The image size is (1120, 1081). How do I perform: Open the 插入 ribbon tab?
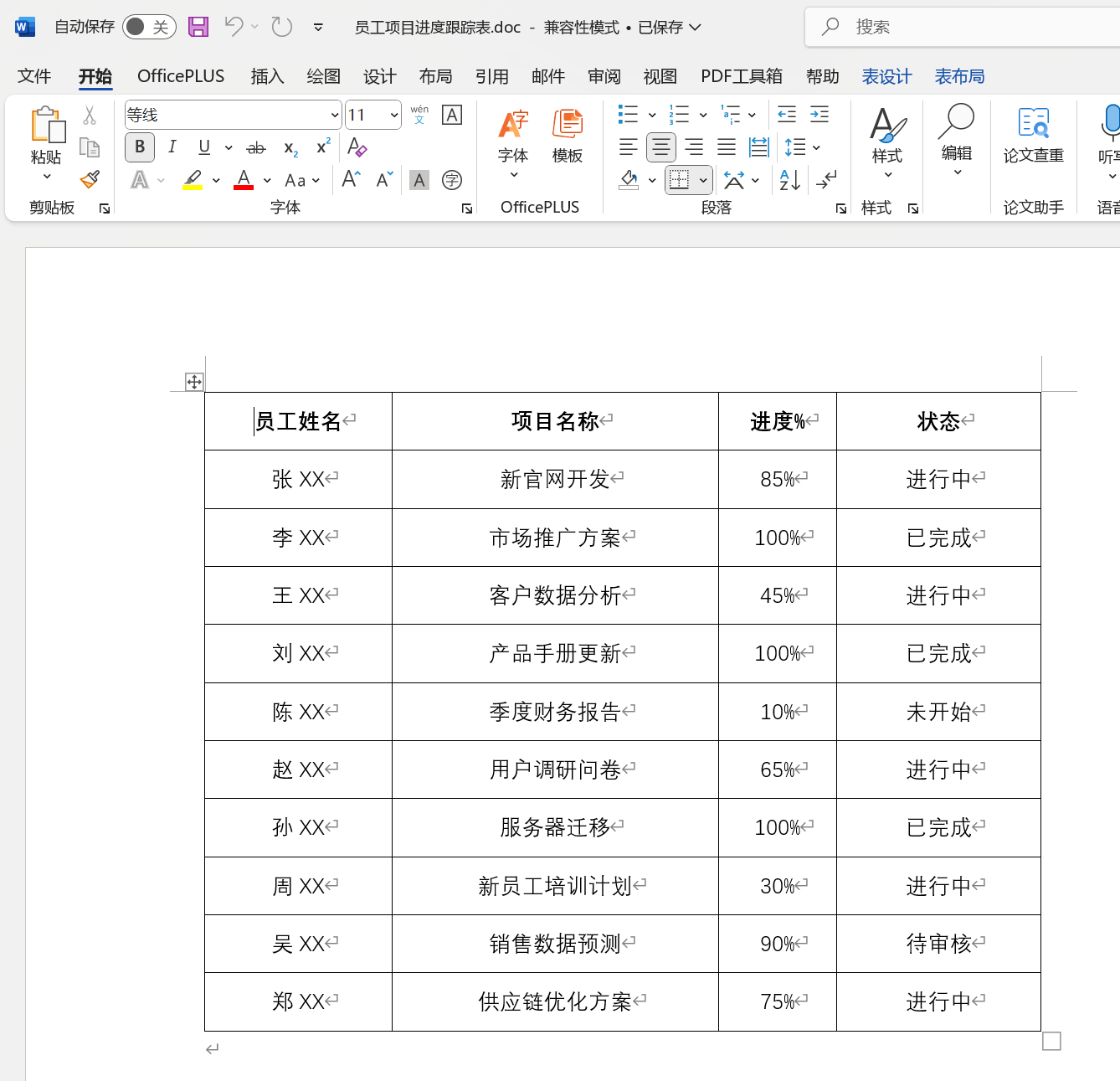(267, 76)
